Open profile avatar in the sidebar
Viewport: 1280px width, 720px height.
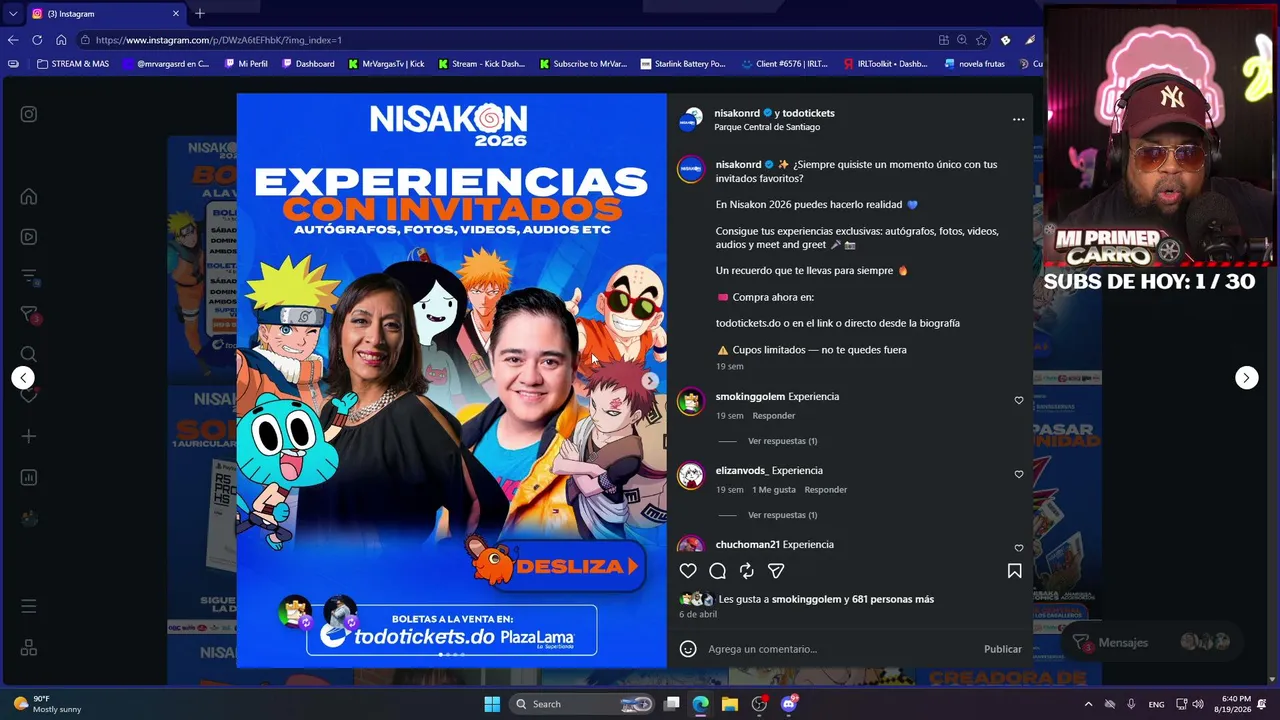tap(29, 518)
